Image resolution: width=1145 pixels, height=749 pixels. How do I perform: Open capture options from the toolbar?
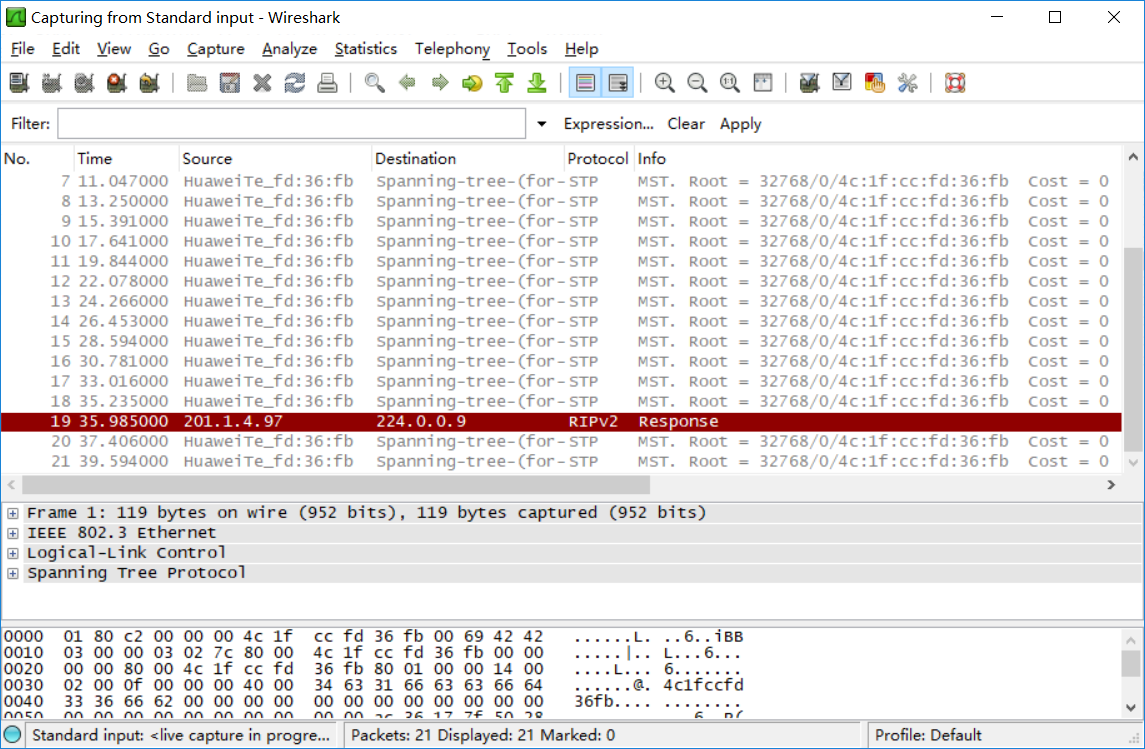[51, 82]
